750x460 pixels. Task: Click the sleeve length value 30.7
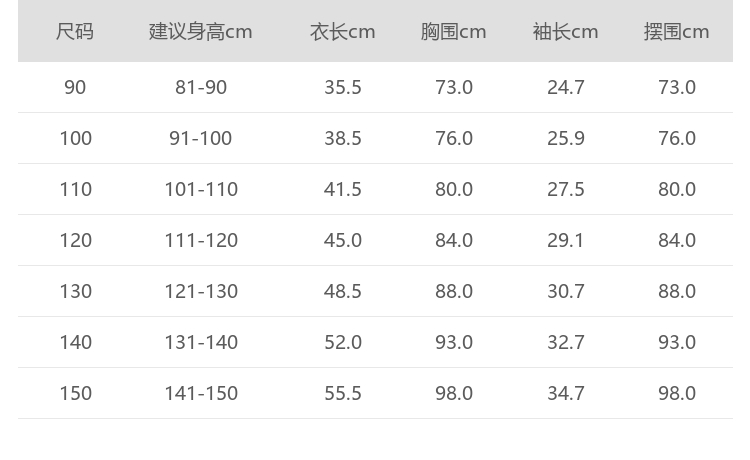[566, 291]
